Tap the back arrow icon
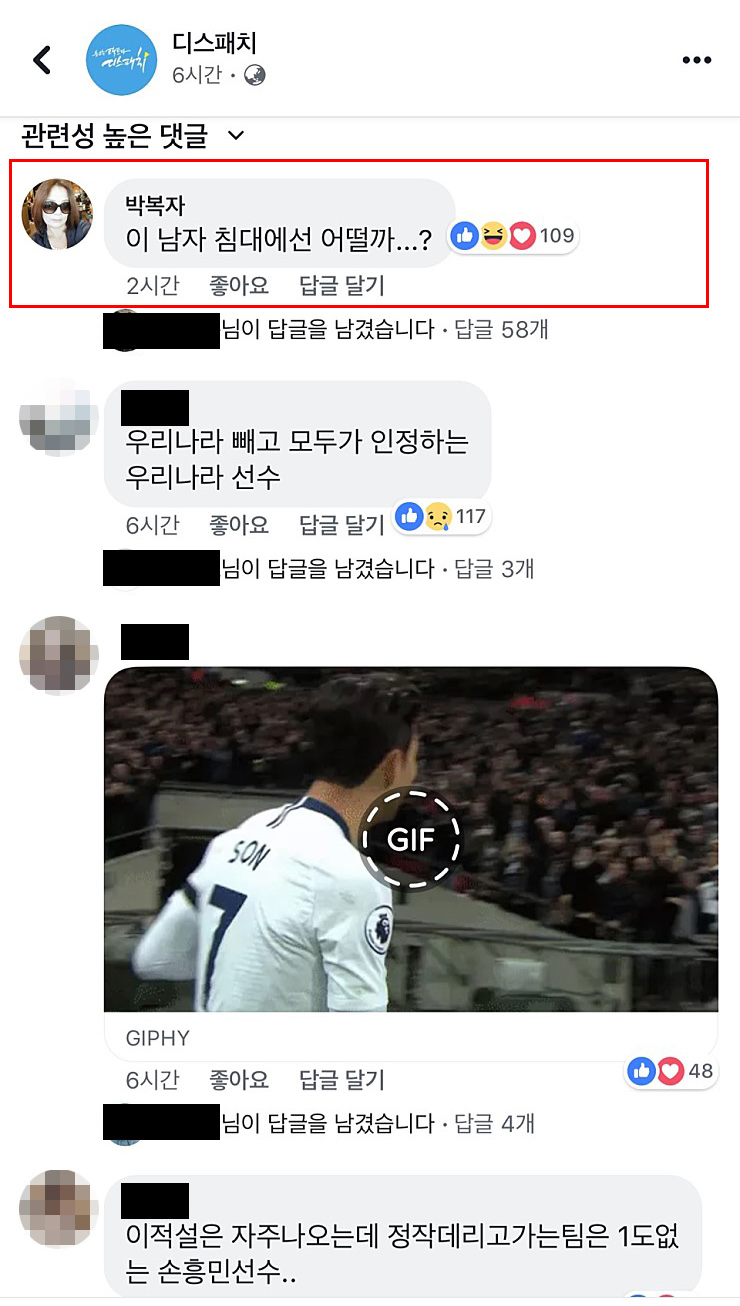Image resolution: width=740 pixels, height=1306 pixels. point(41,60)
